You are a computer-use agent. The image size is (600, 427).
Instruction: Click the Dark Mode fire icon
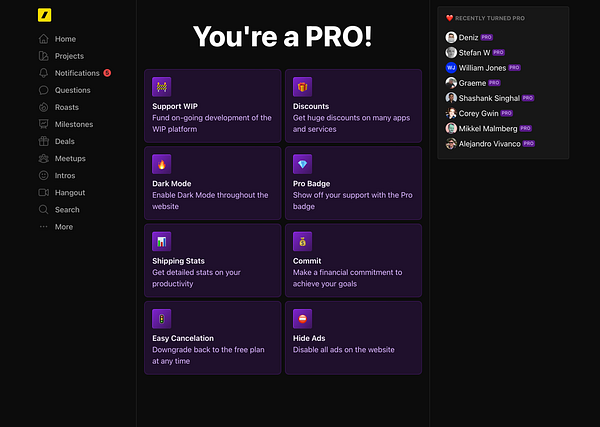(161, 164)
